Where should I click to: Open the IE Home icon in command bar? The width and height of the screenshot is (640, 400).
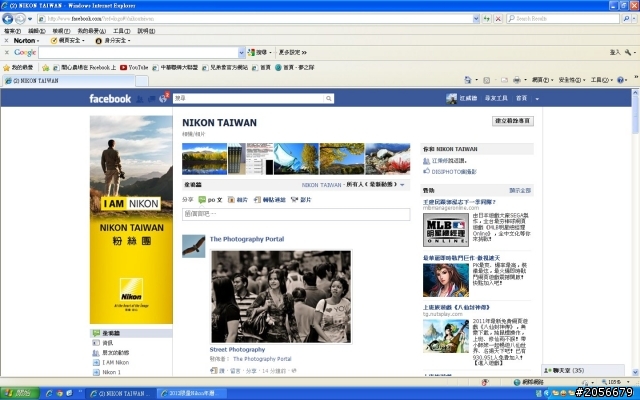click(x=468, y=80)
